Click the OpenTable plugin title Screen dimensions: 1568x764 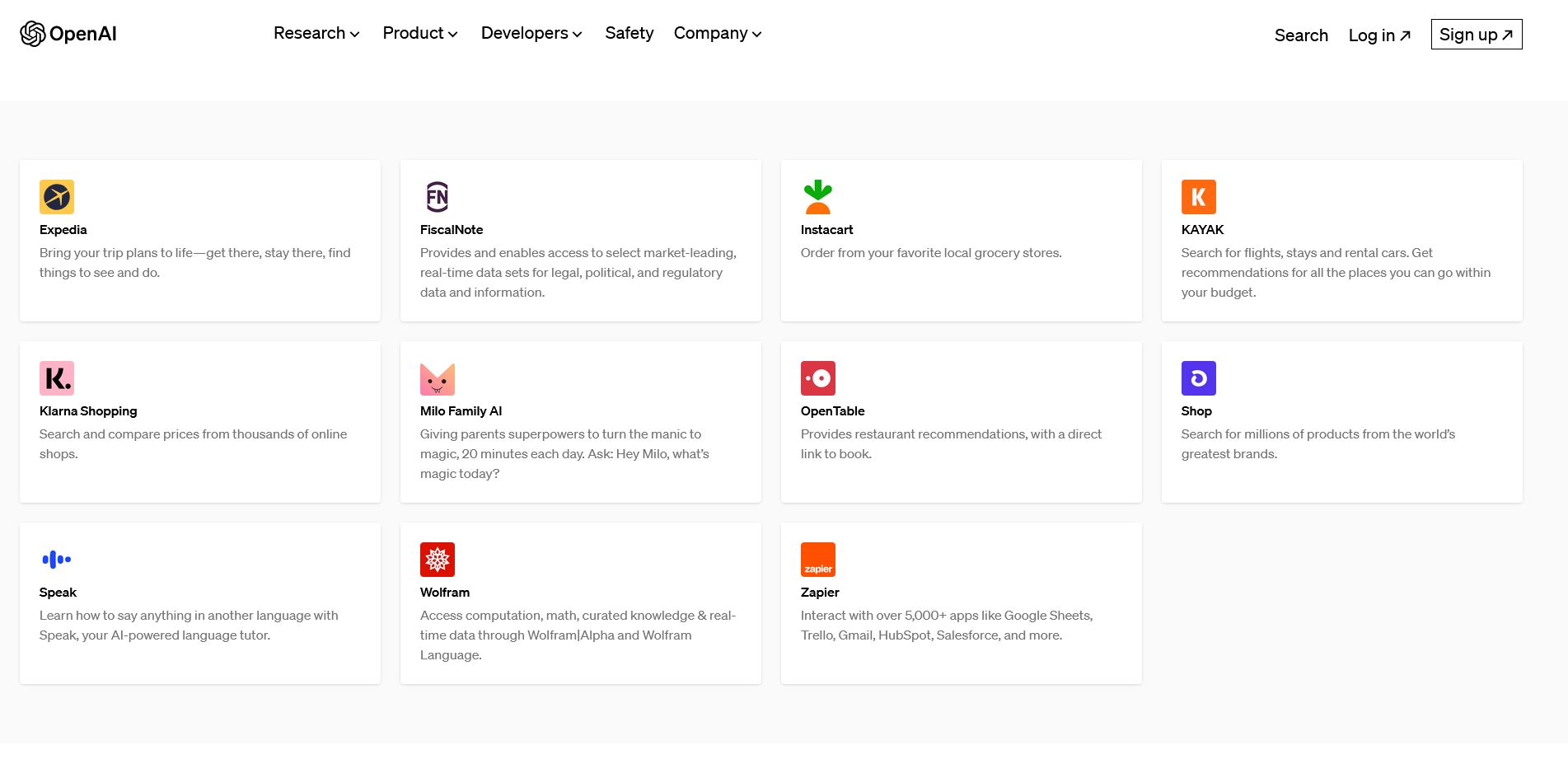pos(832,411)
